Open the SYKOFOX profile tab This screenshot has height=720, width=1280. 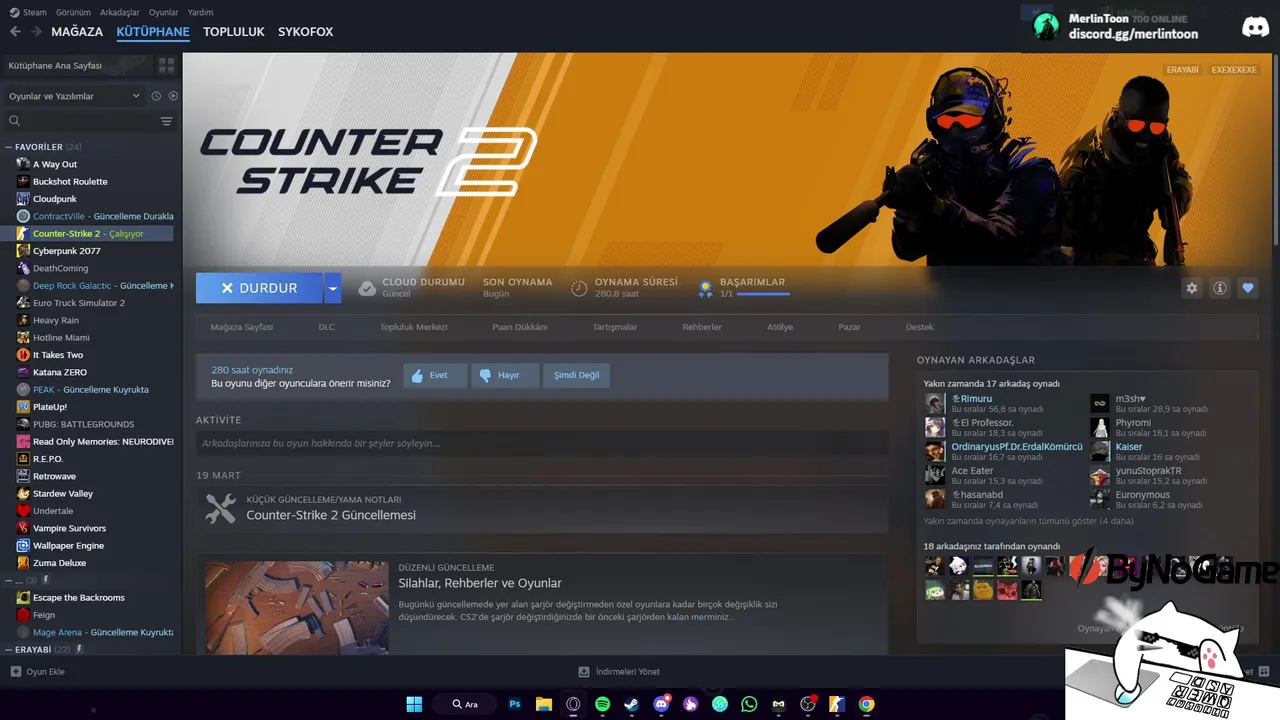click(306, 32)
